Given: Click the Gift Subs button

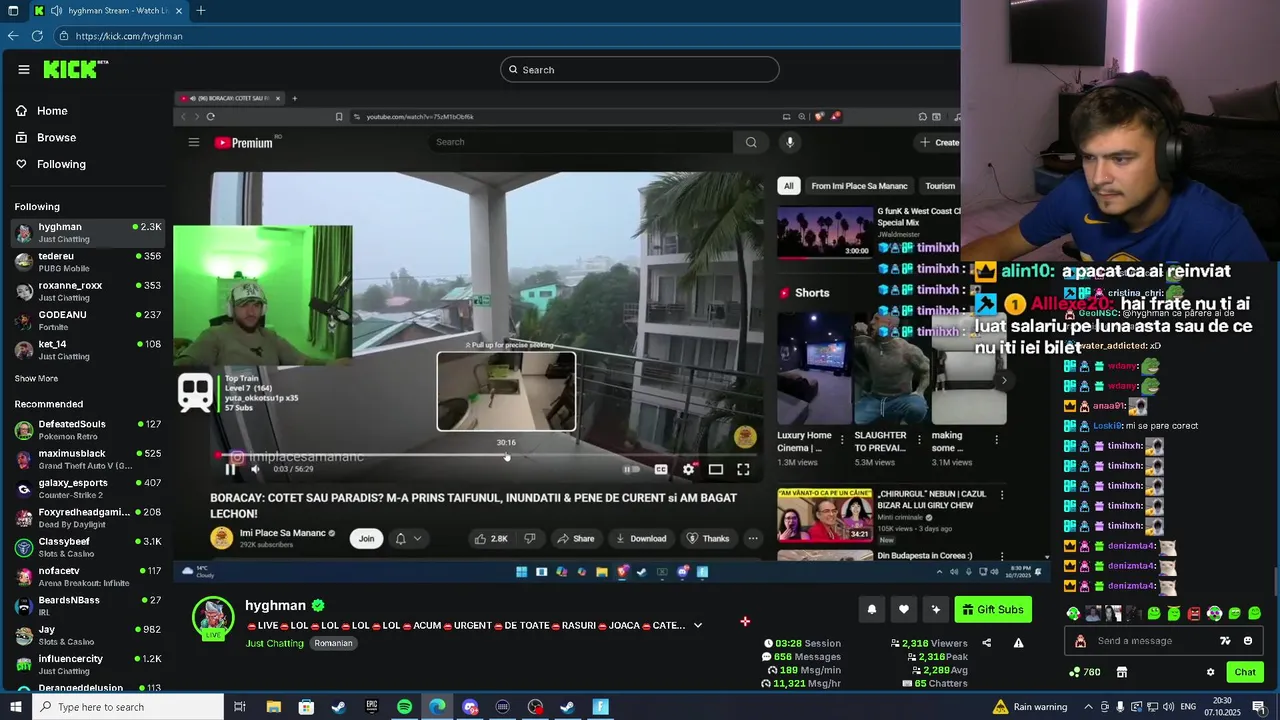Looking at the screenshot, I should pos(993,609).
